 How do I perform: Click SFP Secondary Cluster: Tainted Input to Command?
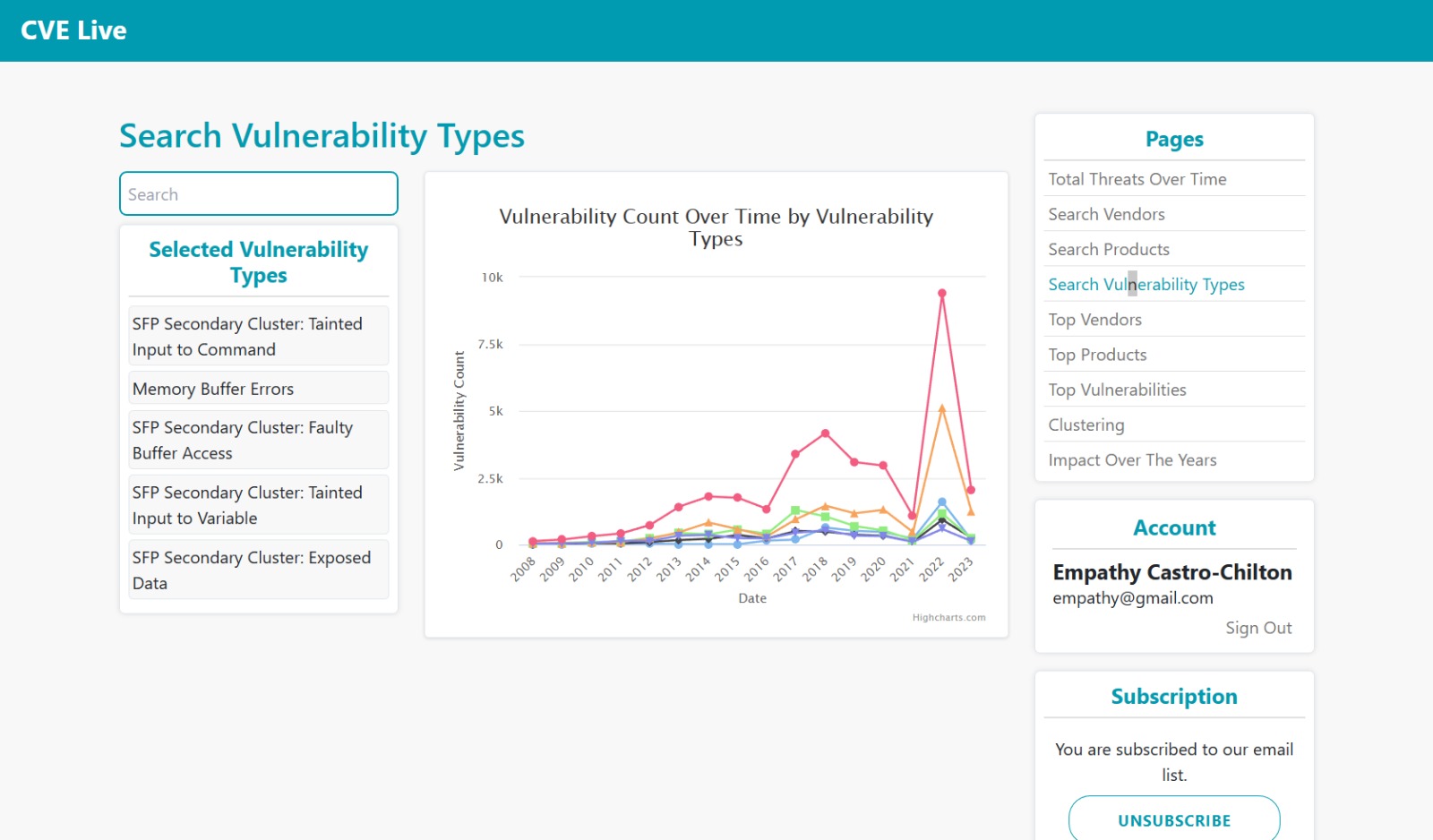pyautogui.click(x=258, y=336)
